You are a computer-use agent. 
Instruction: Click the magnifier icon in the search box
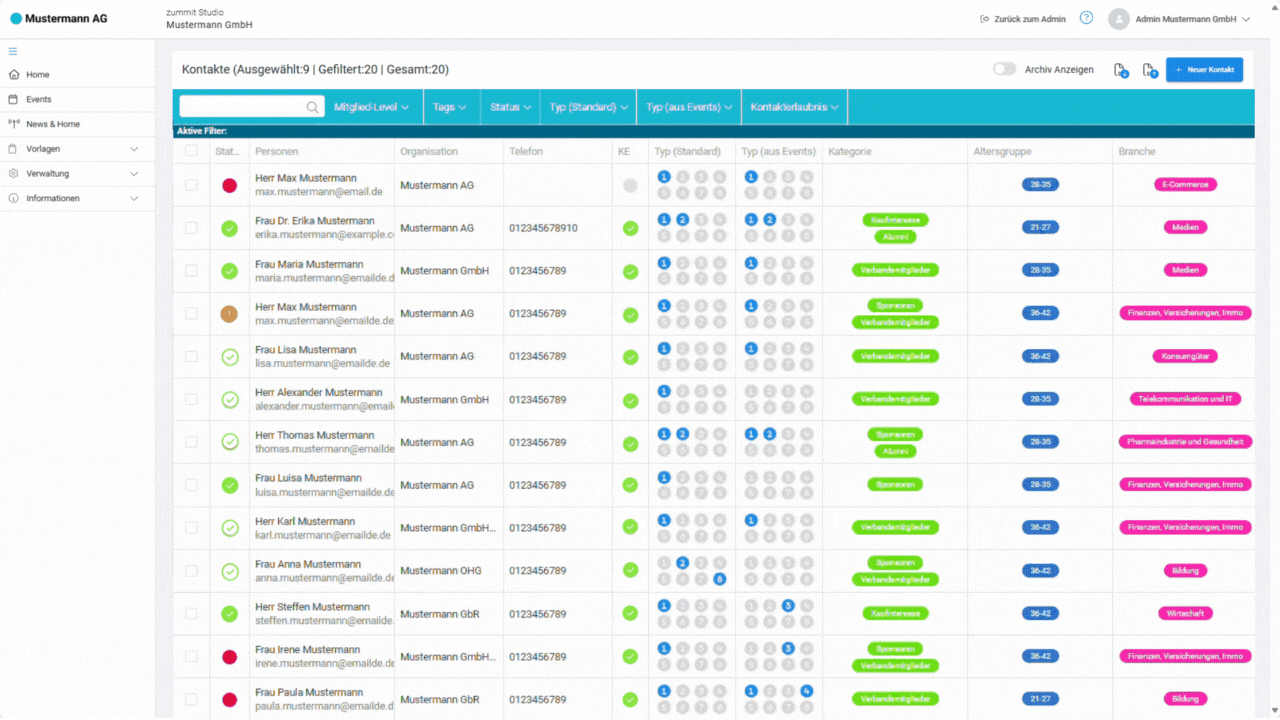[313, 107]
